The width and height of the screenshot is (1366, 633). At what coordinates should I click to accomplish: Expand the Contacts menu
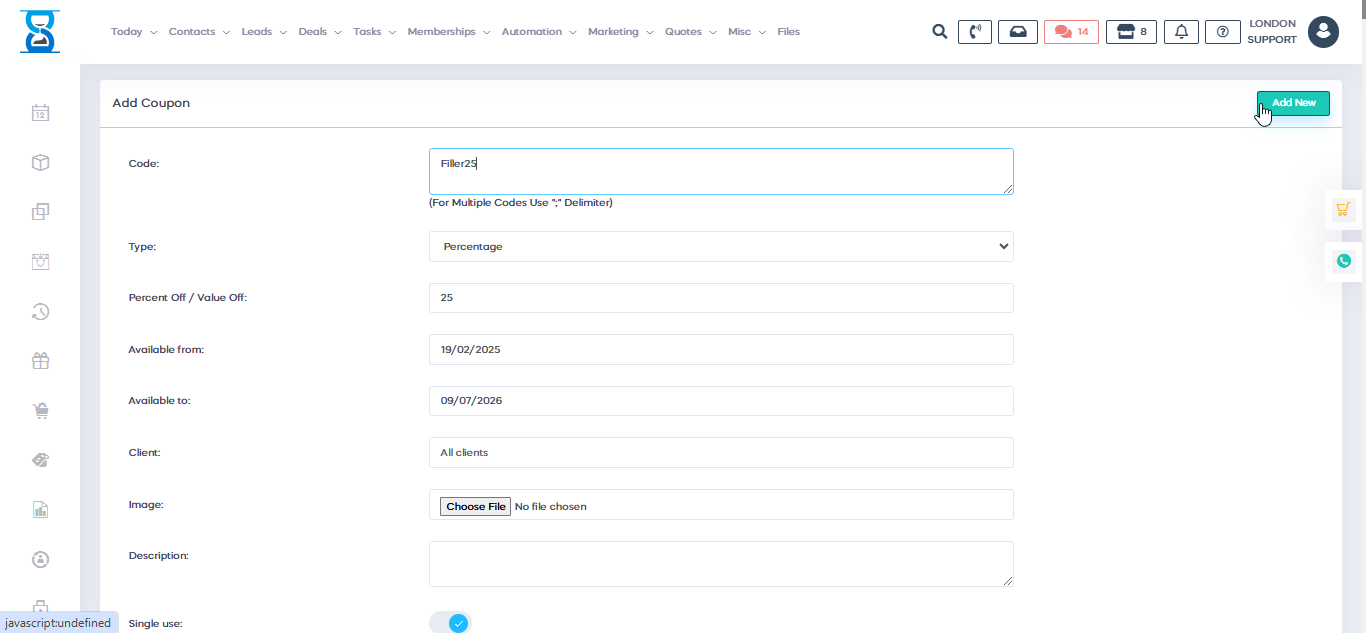198,32
